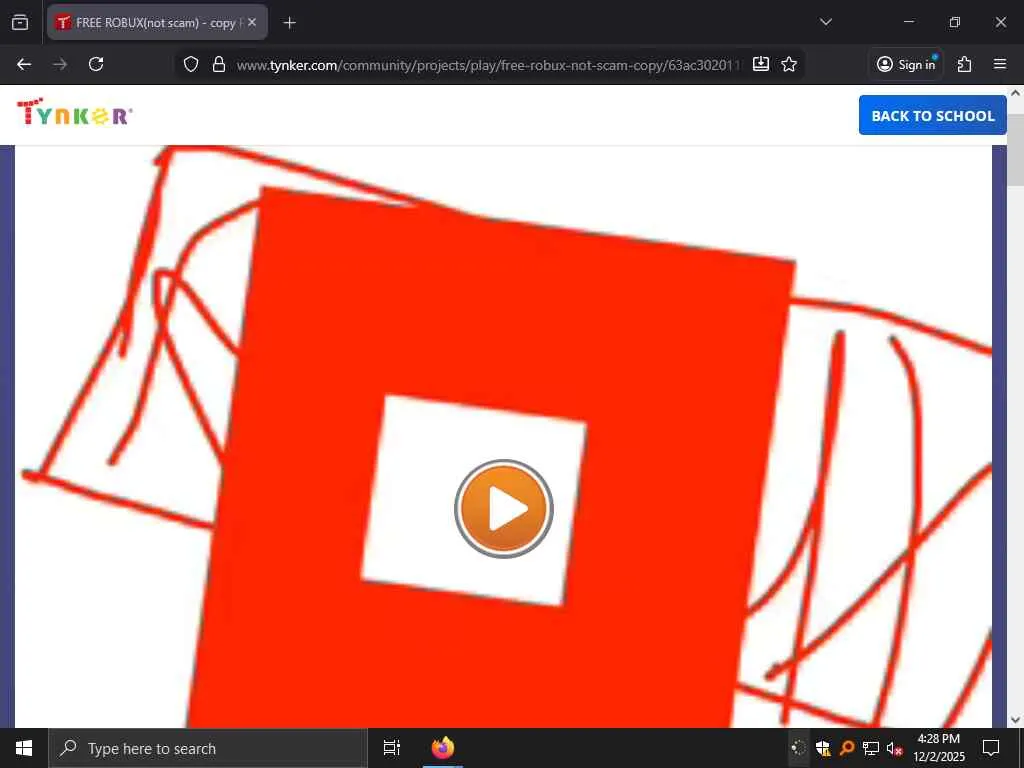Open the Firefox hamburger application menu
The image size is (1024, 768).
(1000, 64)
